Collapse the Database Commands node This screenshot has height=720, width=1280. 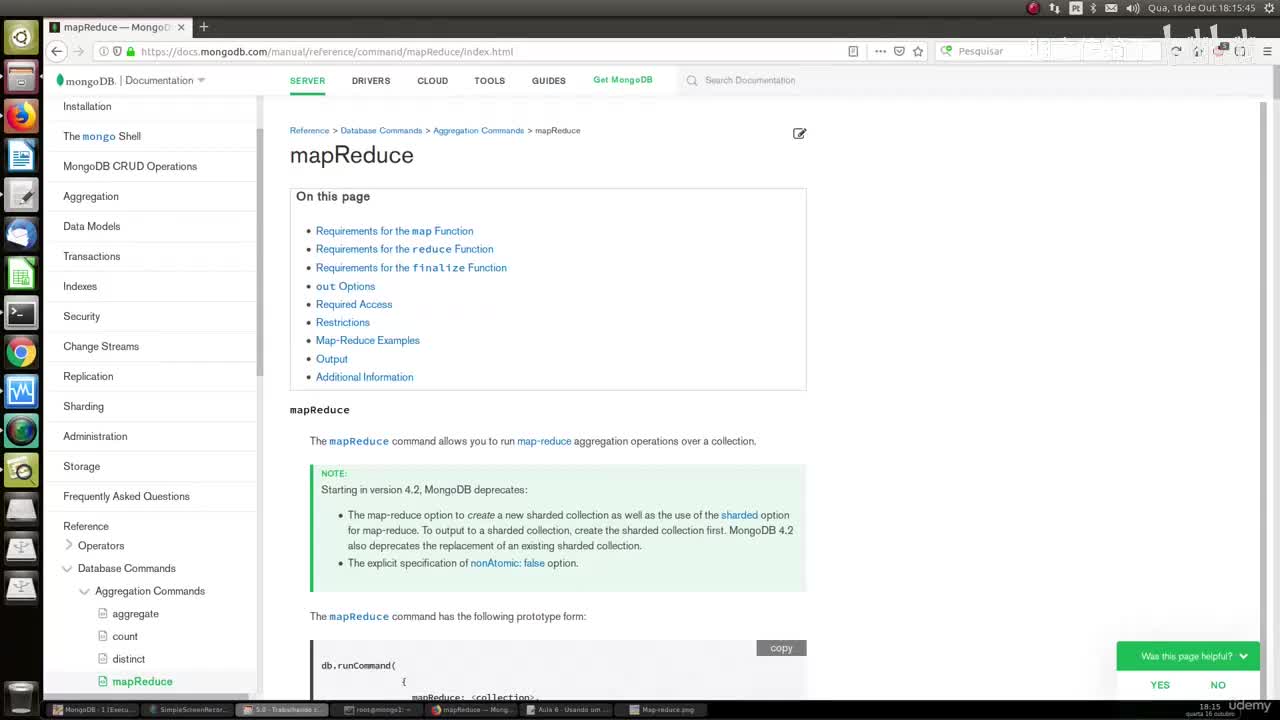tap(67, 568)
